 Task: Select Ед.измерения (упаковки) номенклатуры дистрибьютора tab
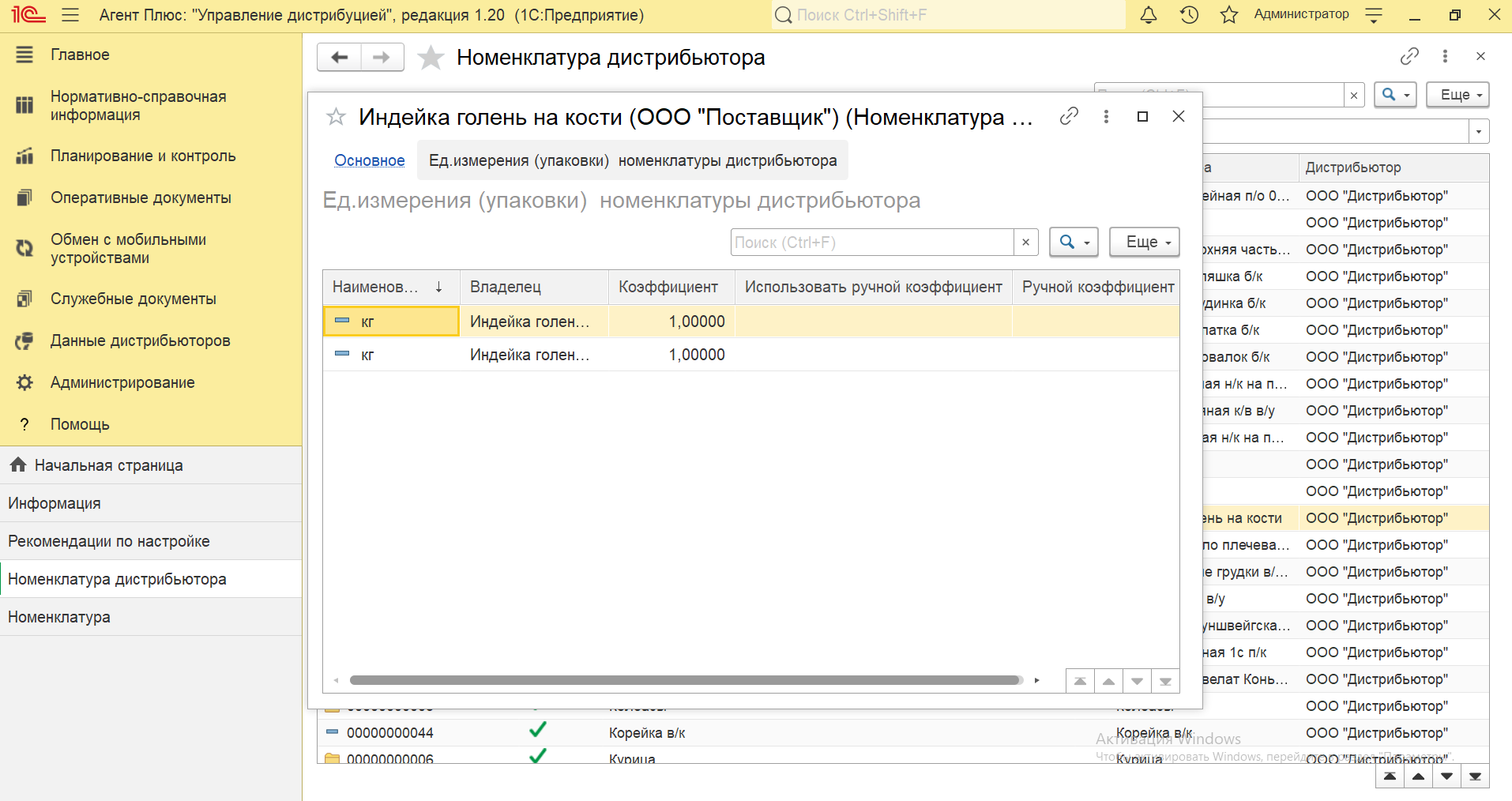click(x=633, y=160)
